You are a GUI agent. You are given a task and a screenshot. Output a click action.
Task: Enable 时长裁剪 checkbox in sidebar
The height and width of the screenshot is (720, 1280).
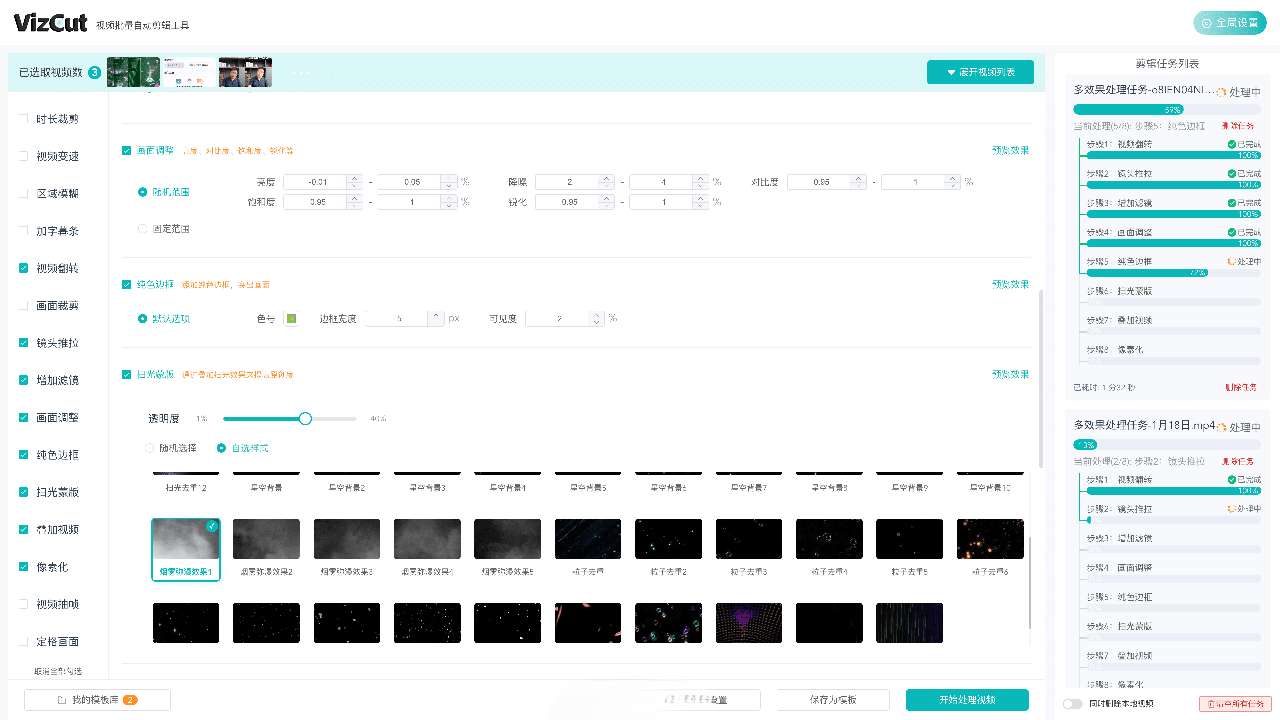[x=24, y=119]
